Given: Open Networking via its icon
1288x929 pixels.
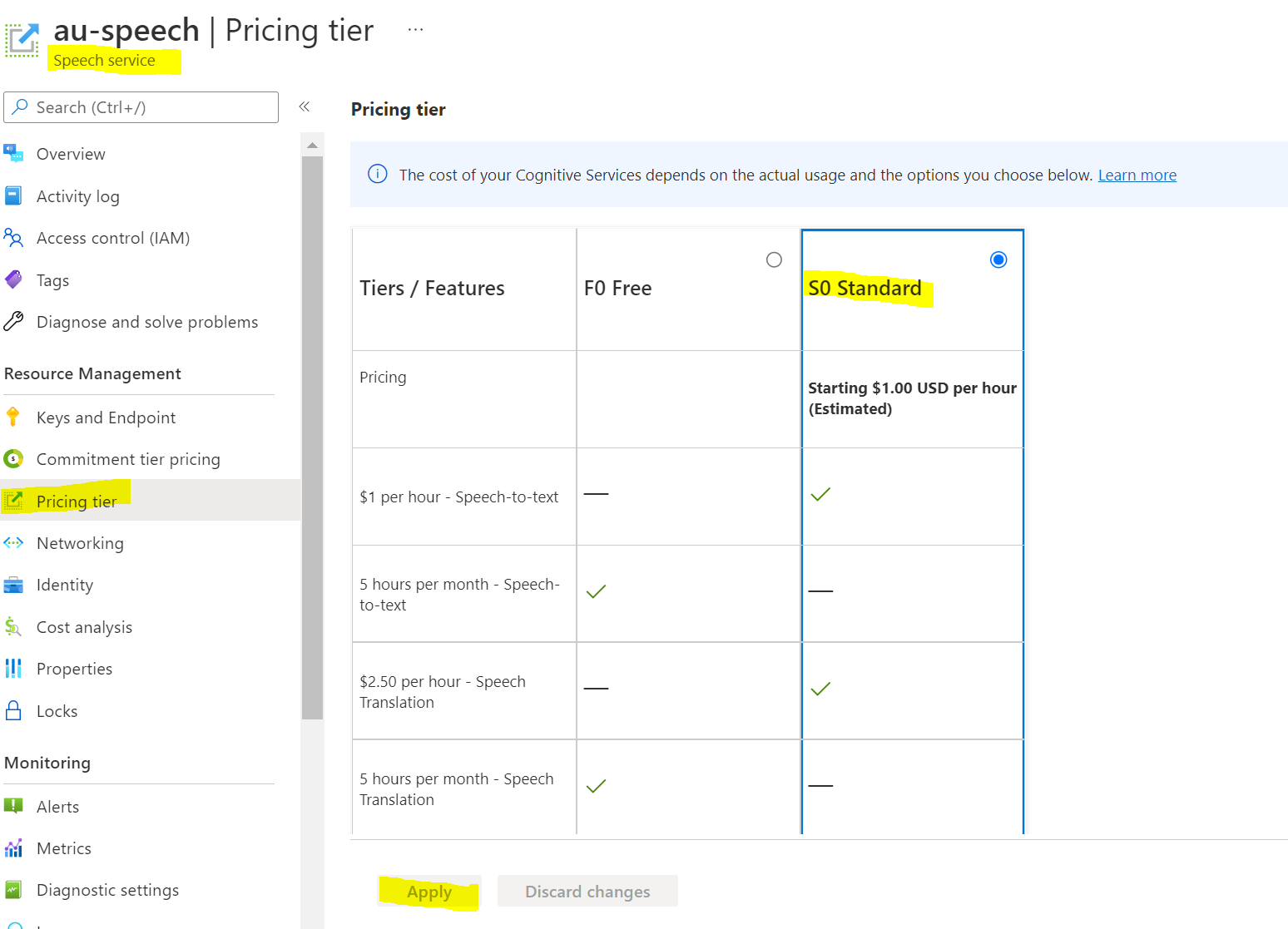Looking at the screenshot, I should [x=14, y=542].
